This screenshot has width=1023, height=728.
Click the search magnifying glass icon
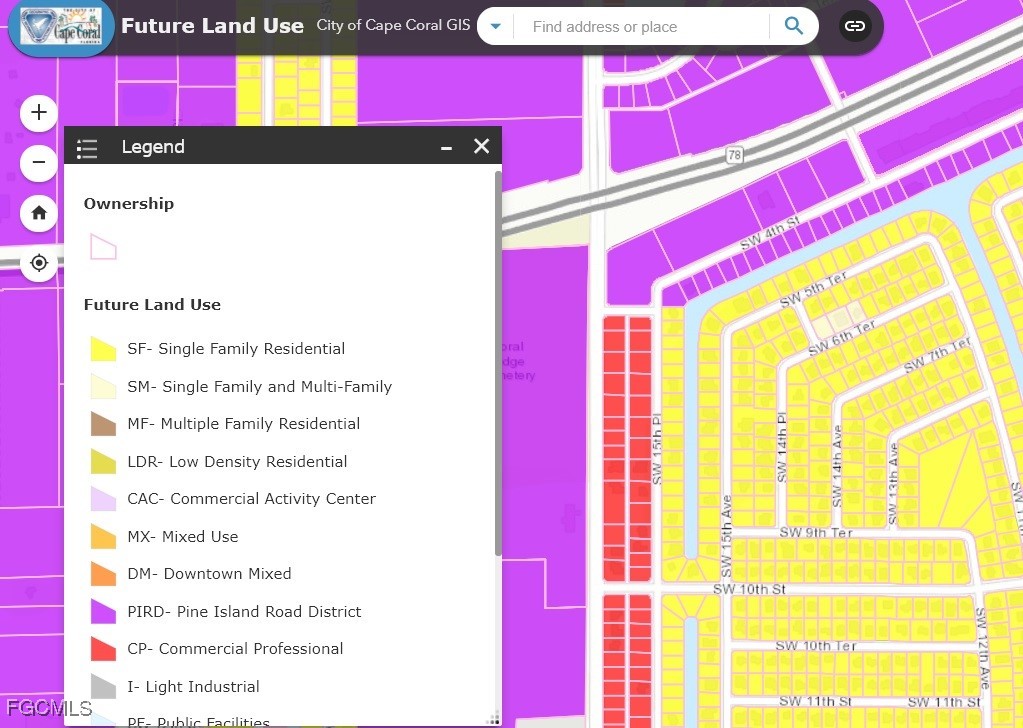point(793,27)
